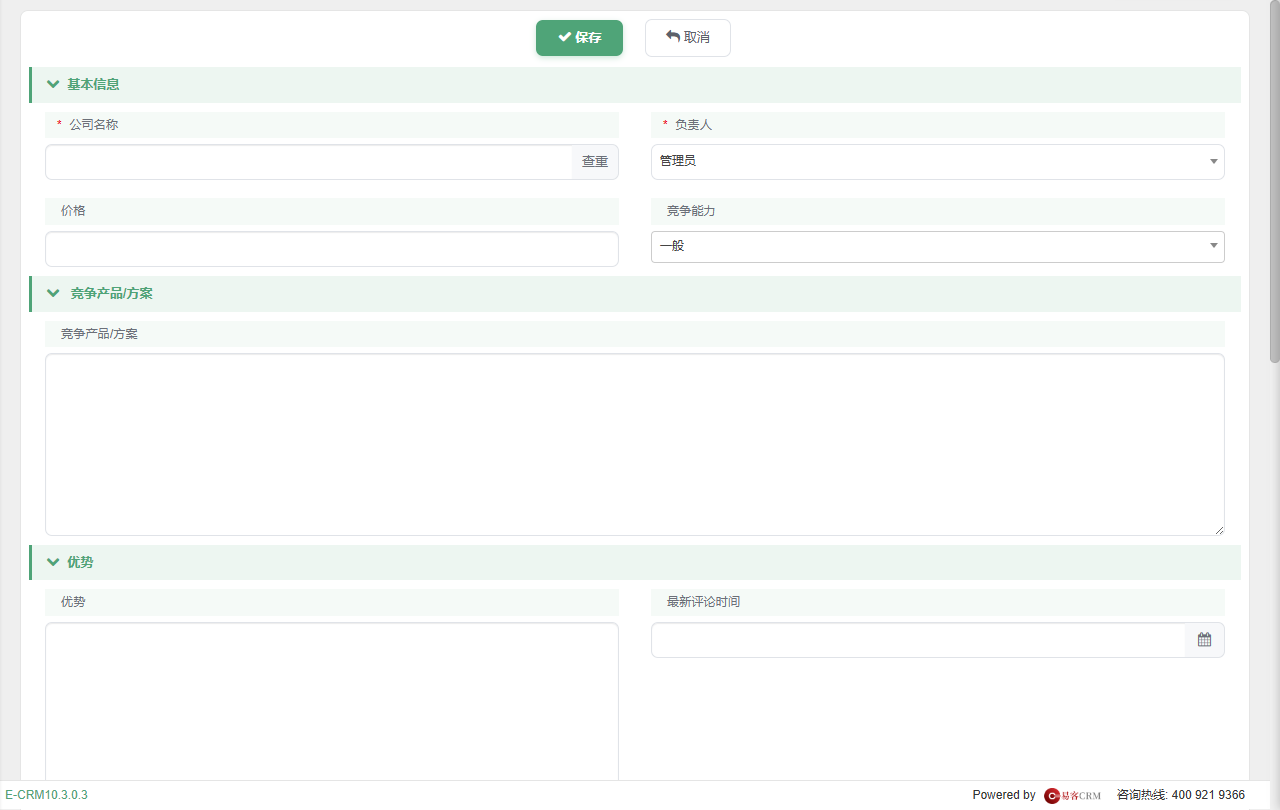Save the form with 保存 button

tap(579, 38)
